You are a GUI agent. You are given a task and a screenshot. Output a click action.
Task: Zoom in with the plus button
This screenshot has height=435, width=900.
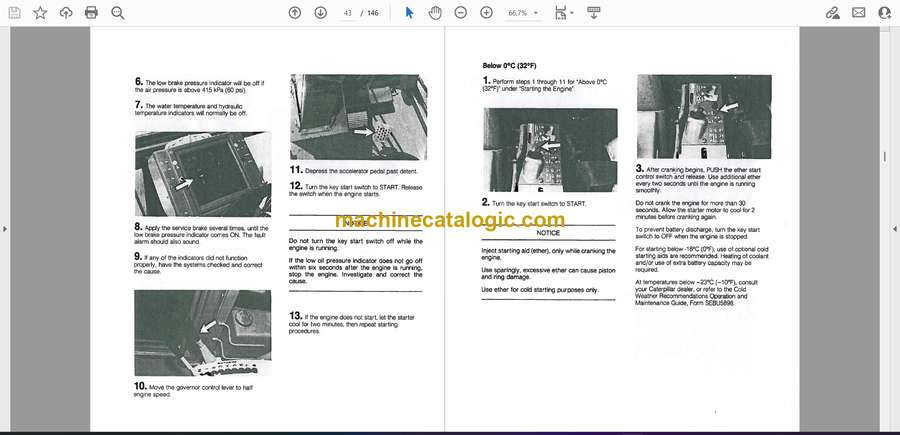coord(486,13)
